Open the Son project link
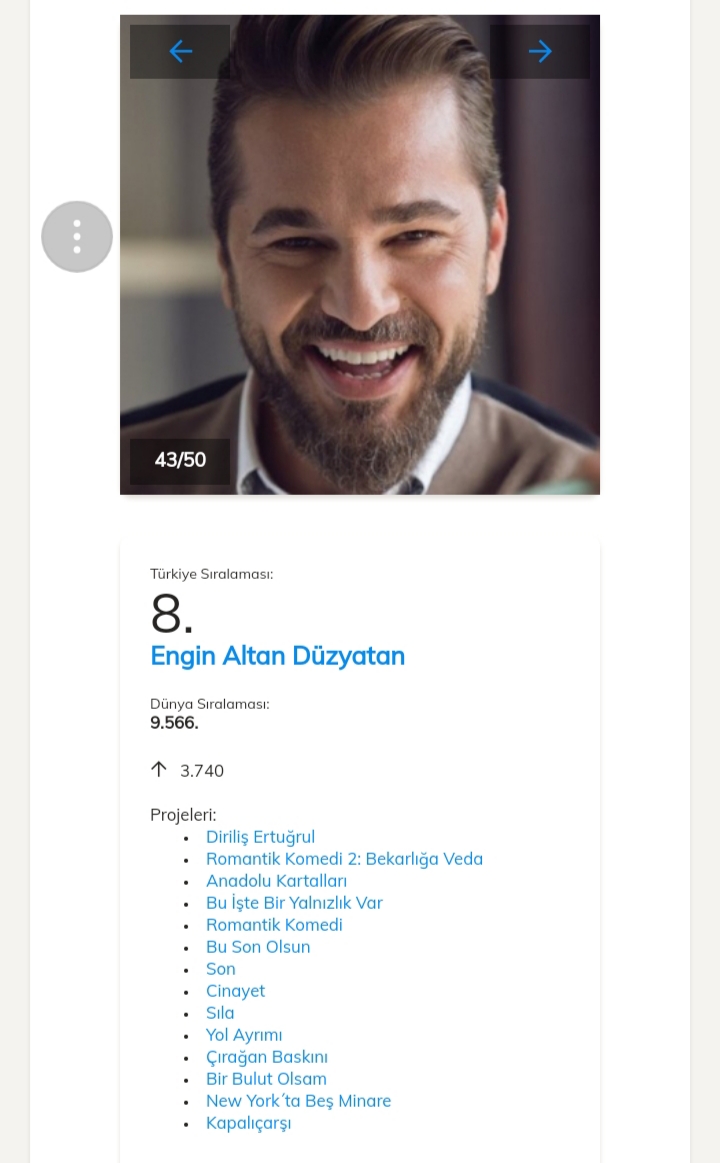 (221, 969)
